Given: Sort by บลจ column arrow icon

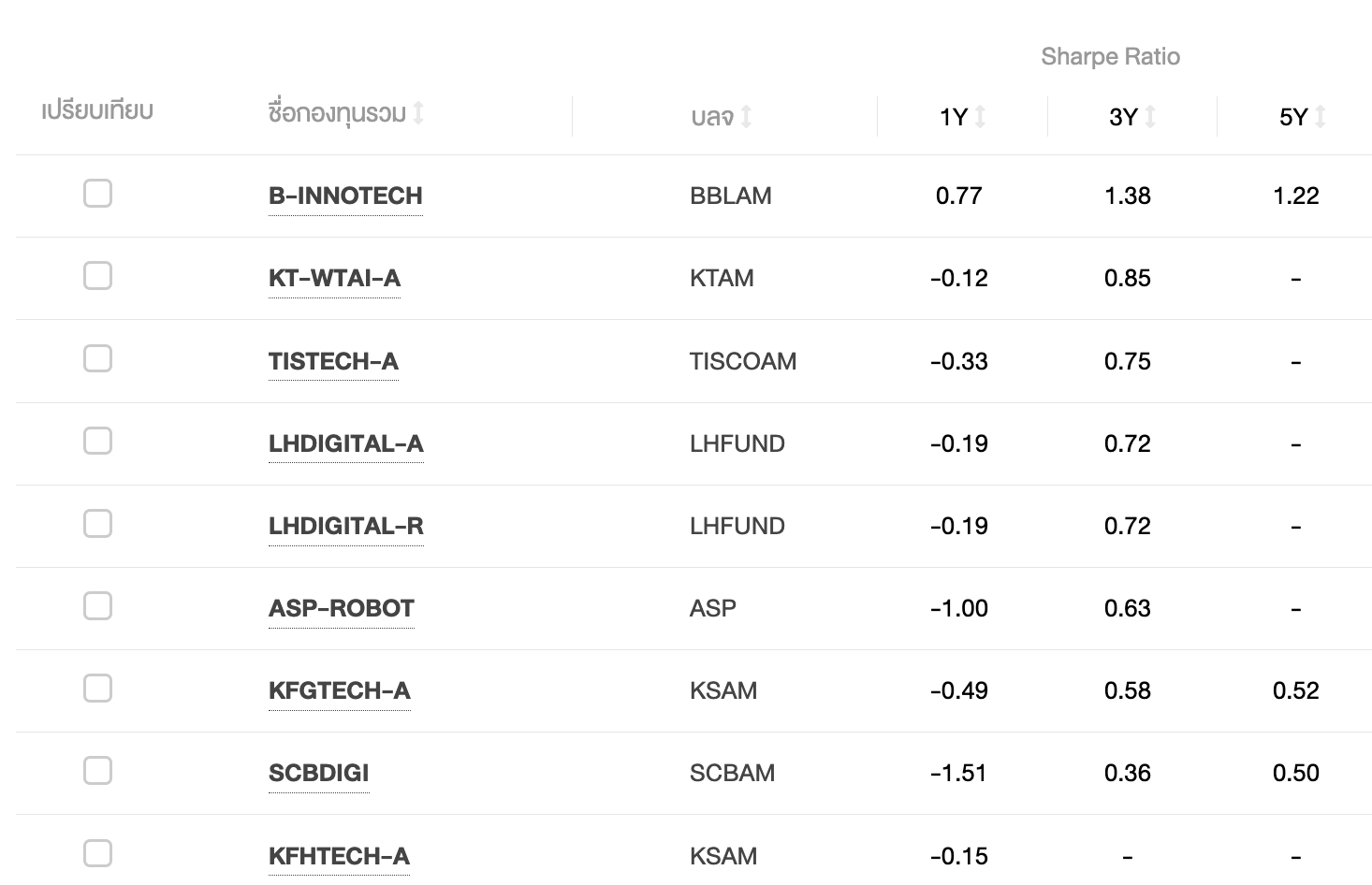Looking at the screenshot, I should pos(746,117).
